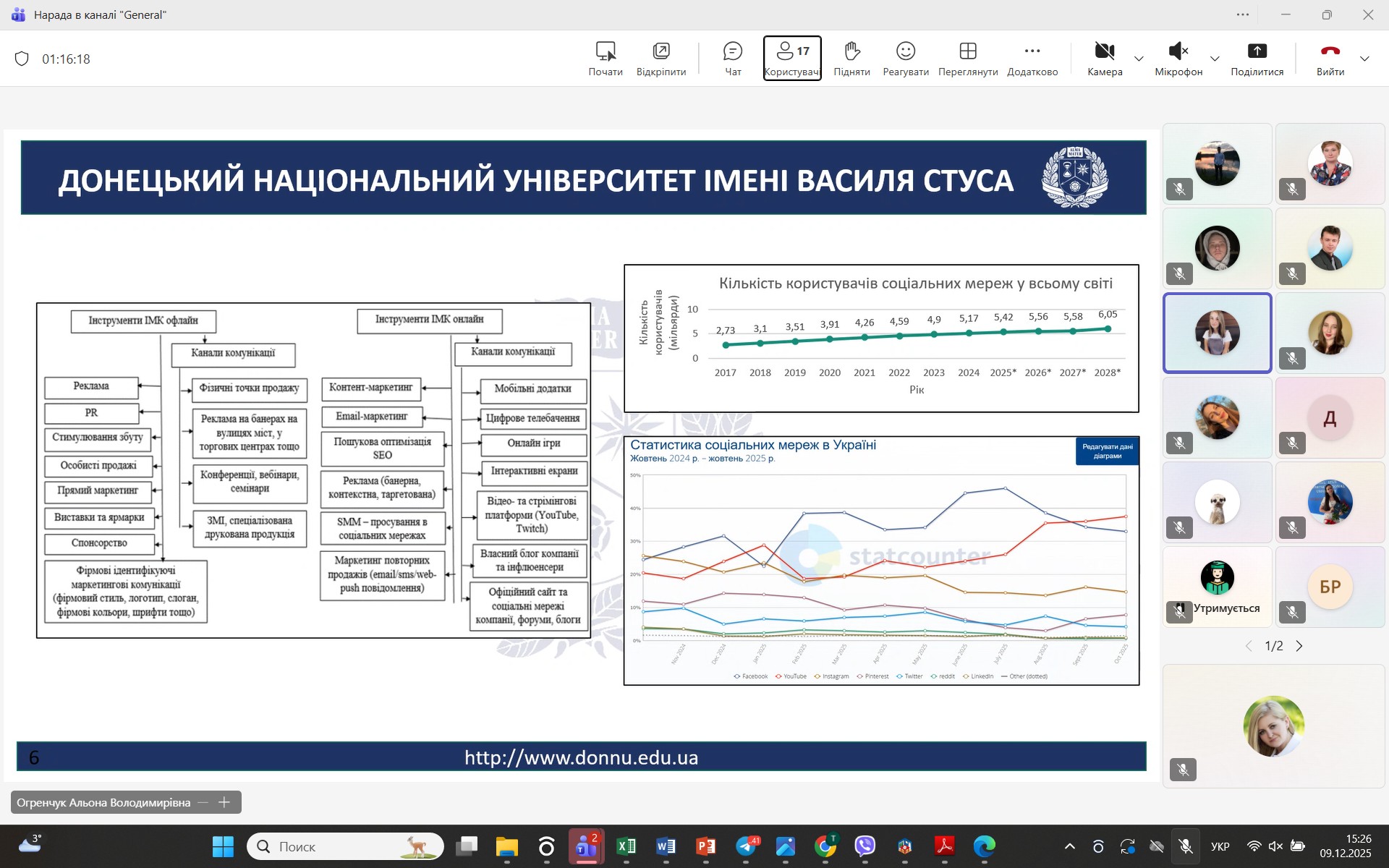Raise hand with Підняти button
This screenshot has height=868, width=1389.
tap(851, 58)
